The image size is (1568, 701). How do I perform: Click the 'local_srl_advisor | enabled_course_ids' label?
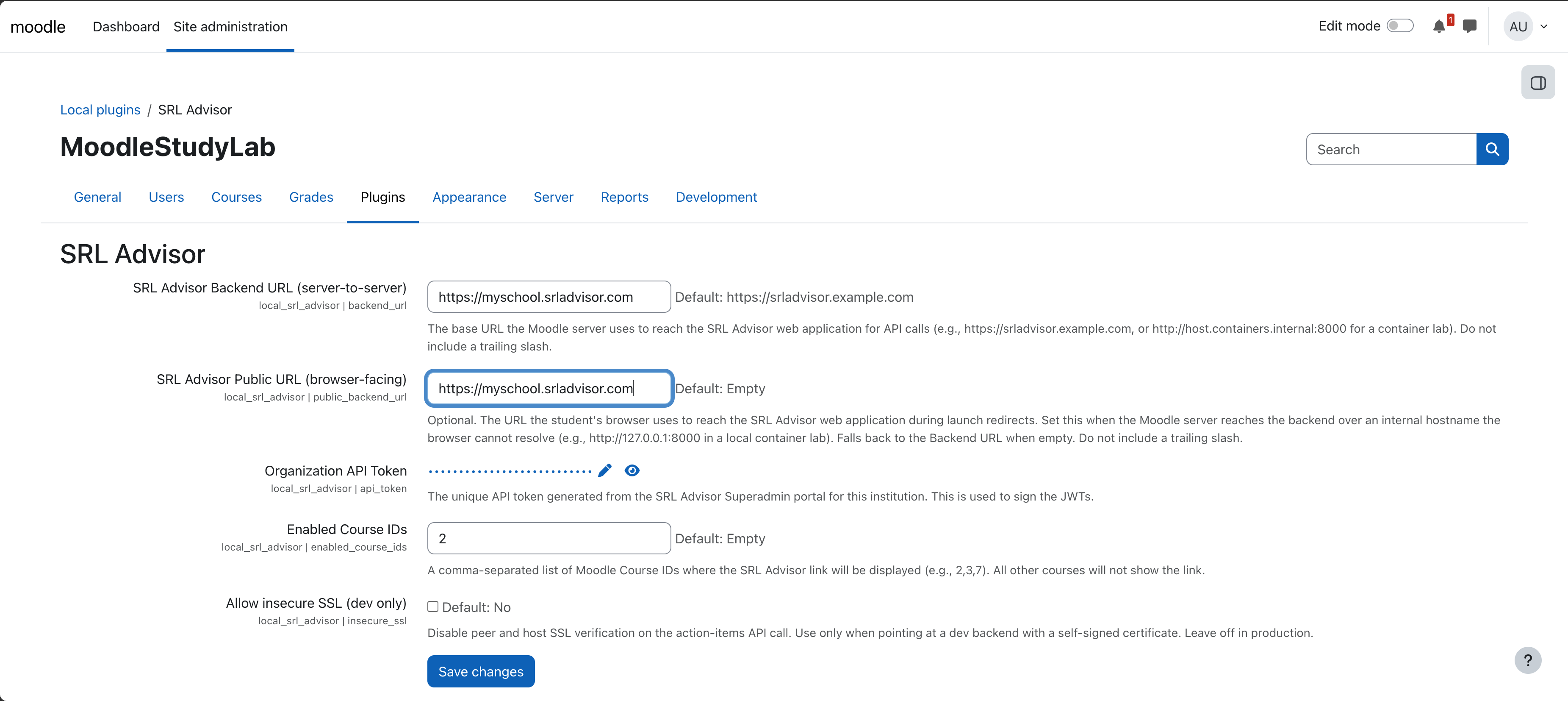(314, 547)
